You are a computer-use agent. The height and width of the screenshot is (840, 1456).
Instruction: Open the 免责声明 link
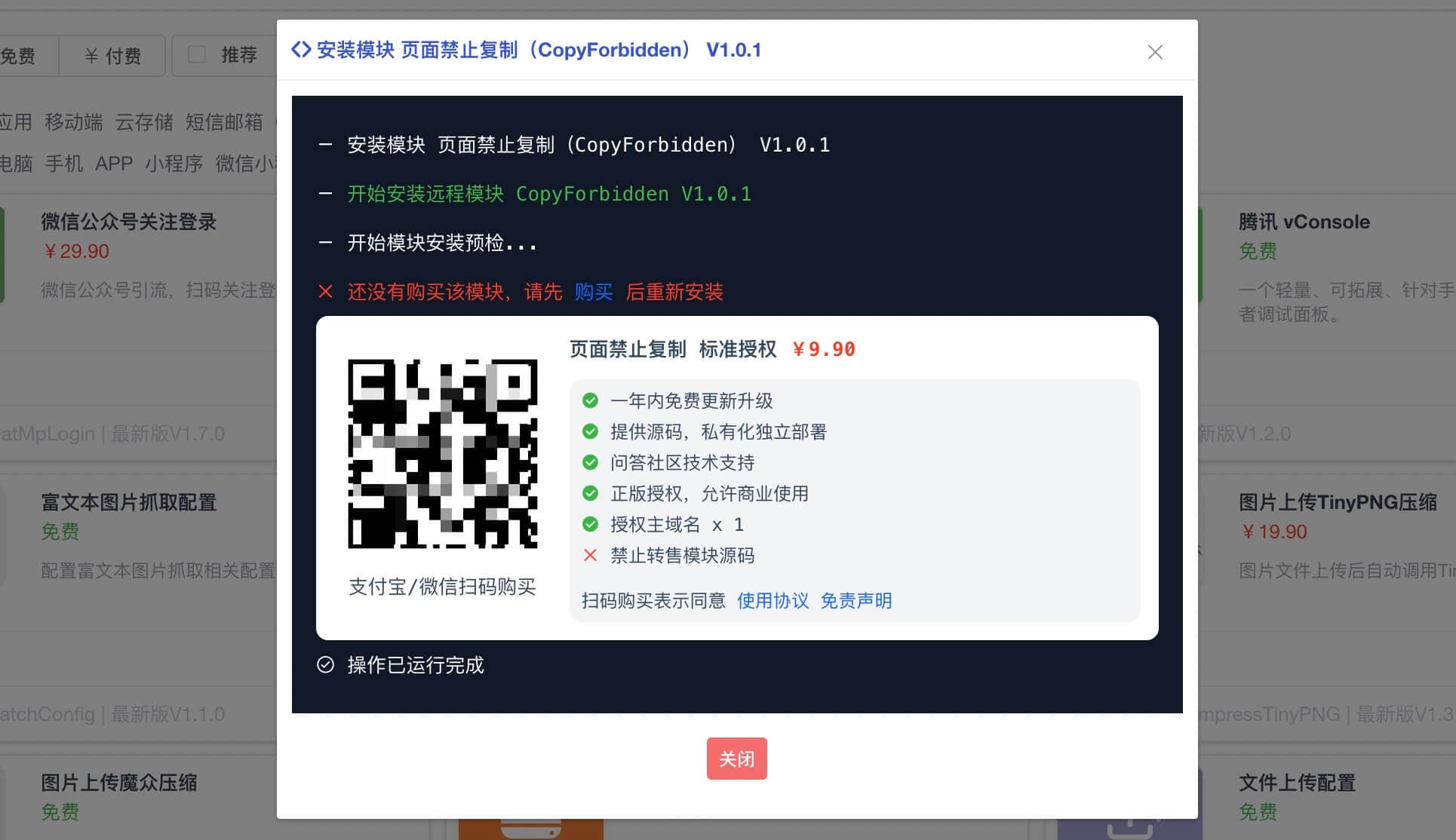pos(855,600)
